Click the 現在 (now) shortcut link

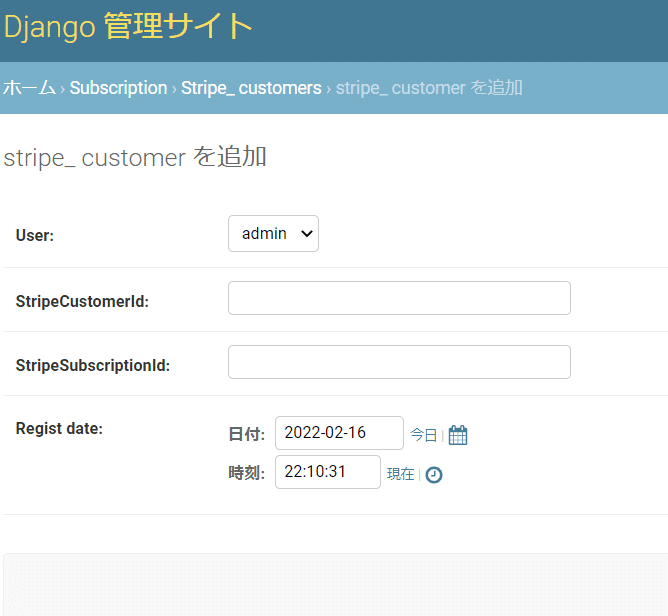pyautogui.click(x=400, y=474)
